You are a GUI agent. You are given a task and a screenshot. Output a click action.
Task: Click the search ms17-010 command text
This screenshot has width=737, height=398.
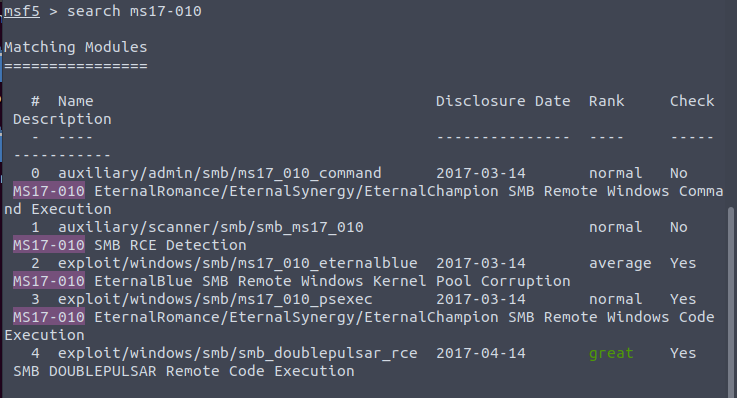tap(134, 11)
